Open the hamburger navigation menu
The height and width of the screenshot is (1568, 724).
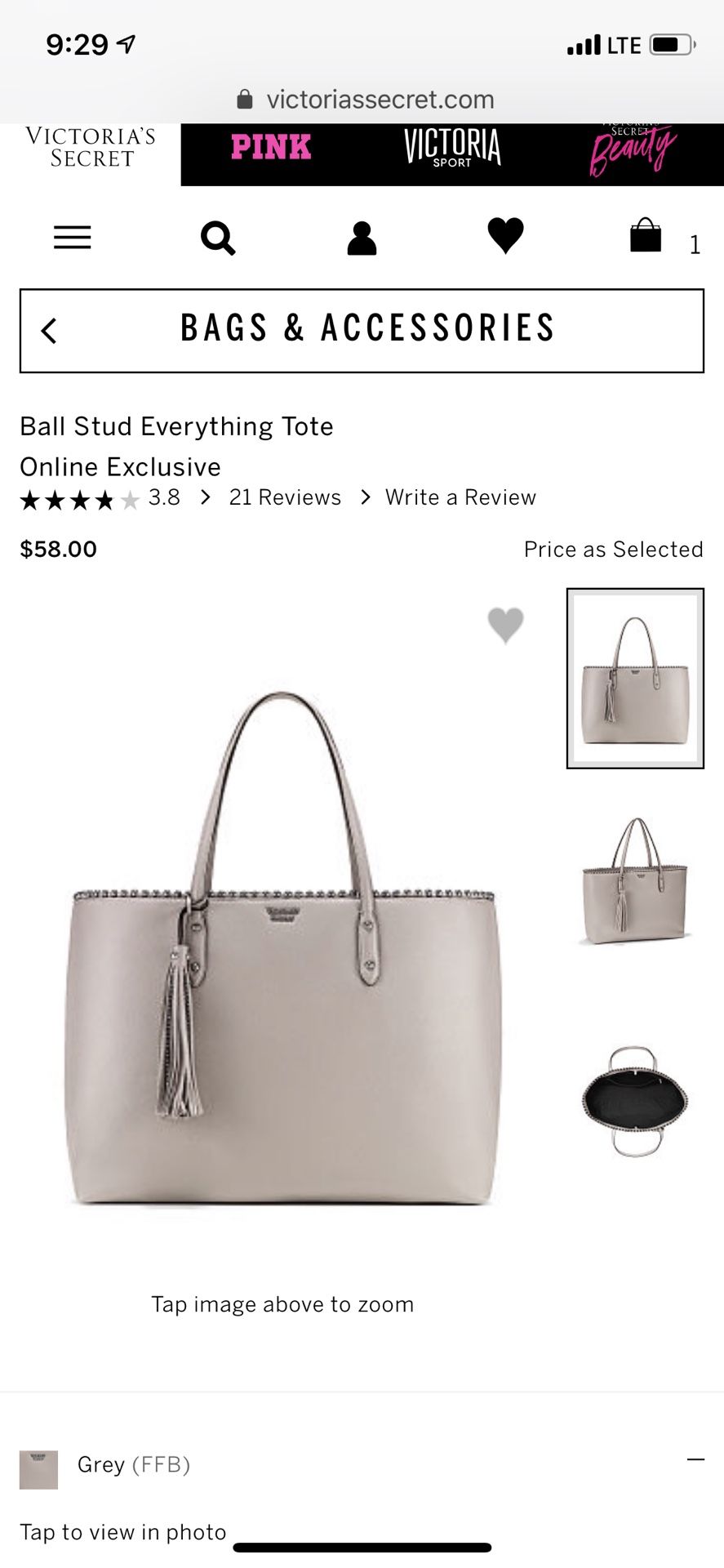[72, 238]
